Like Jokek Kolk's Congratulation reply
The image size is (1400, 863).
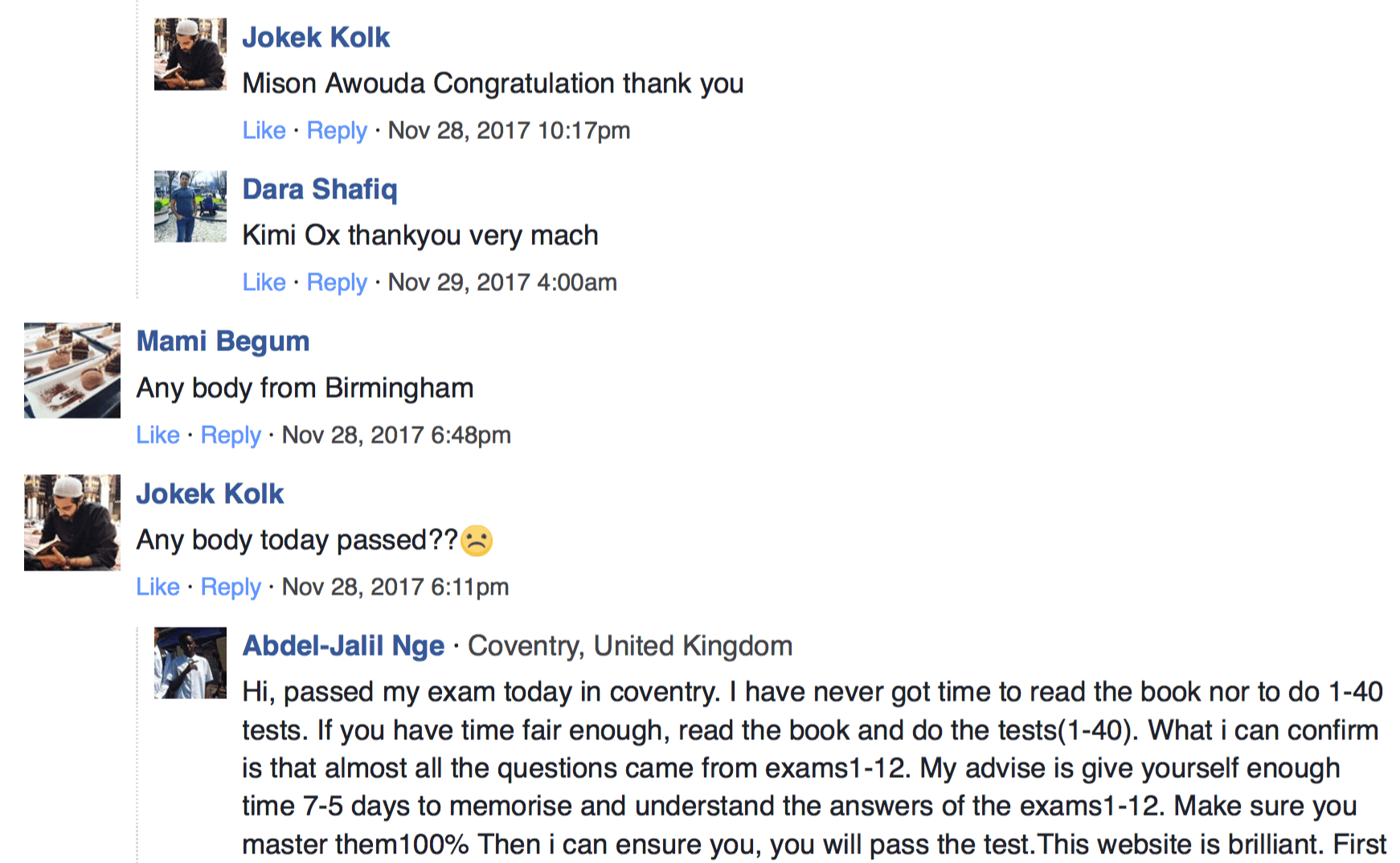pyautogui.click(x=264, y=130)
